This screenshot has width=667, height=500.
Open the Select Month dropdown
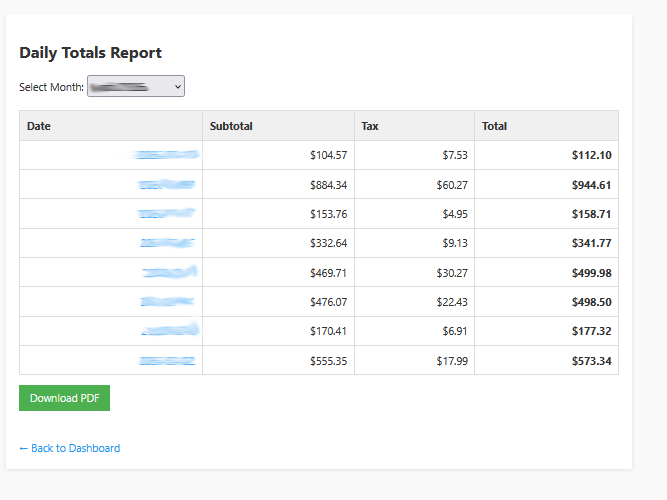coord(136,87)
